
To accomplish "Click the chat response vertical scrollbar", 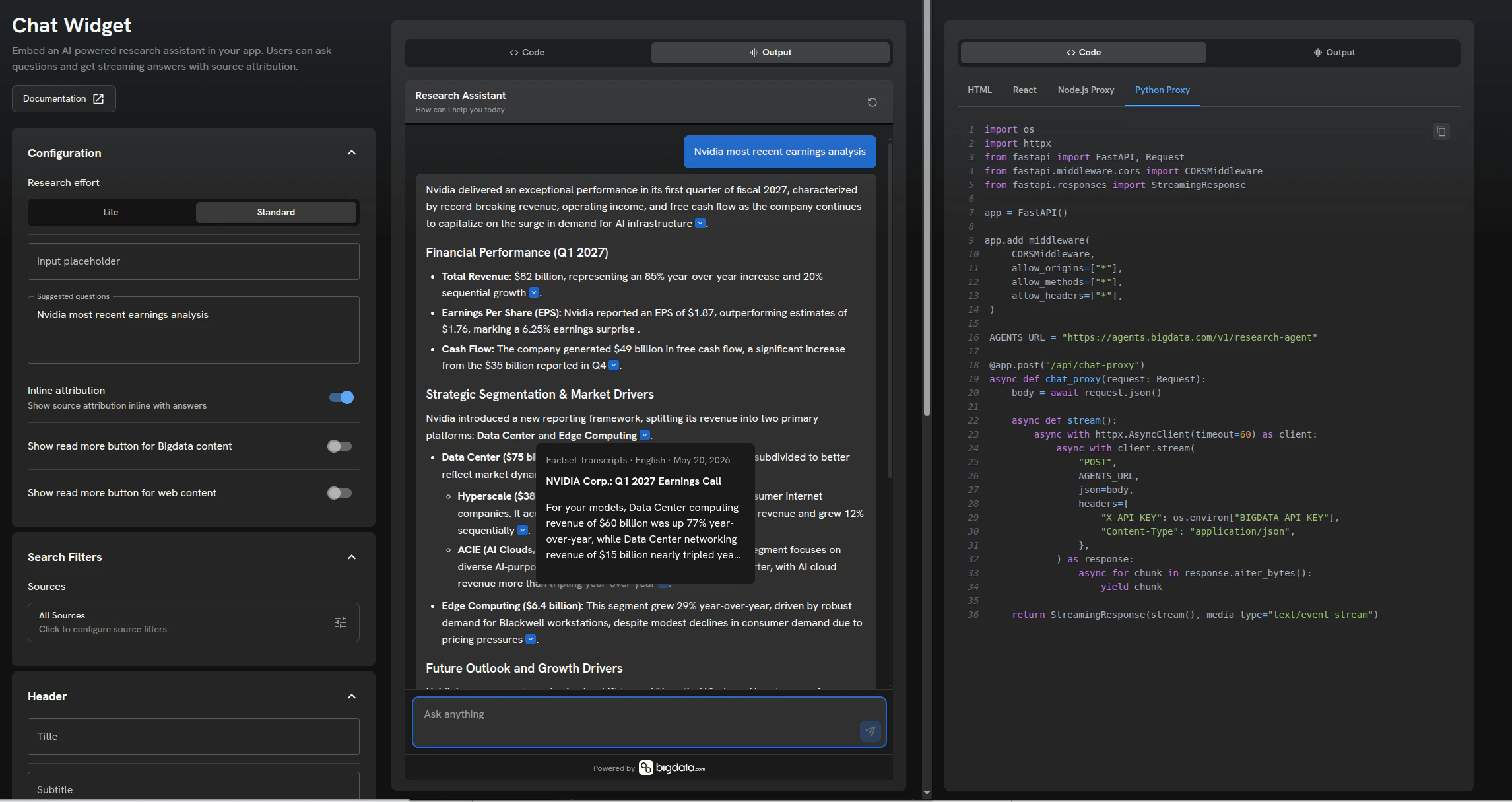I will tap(890, 310).
